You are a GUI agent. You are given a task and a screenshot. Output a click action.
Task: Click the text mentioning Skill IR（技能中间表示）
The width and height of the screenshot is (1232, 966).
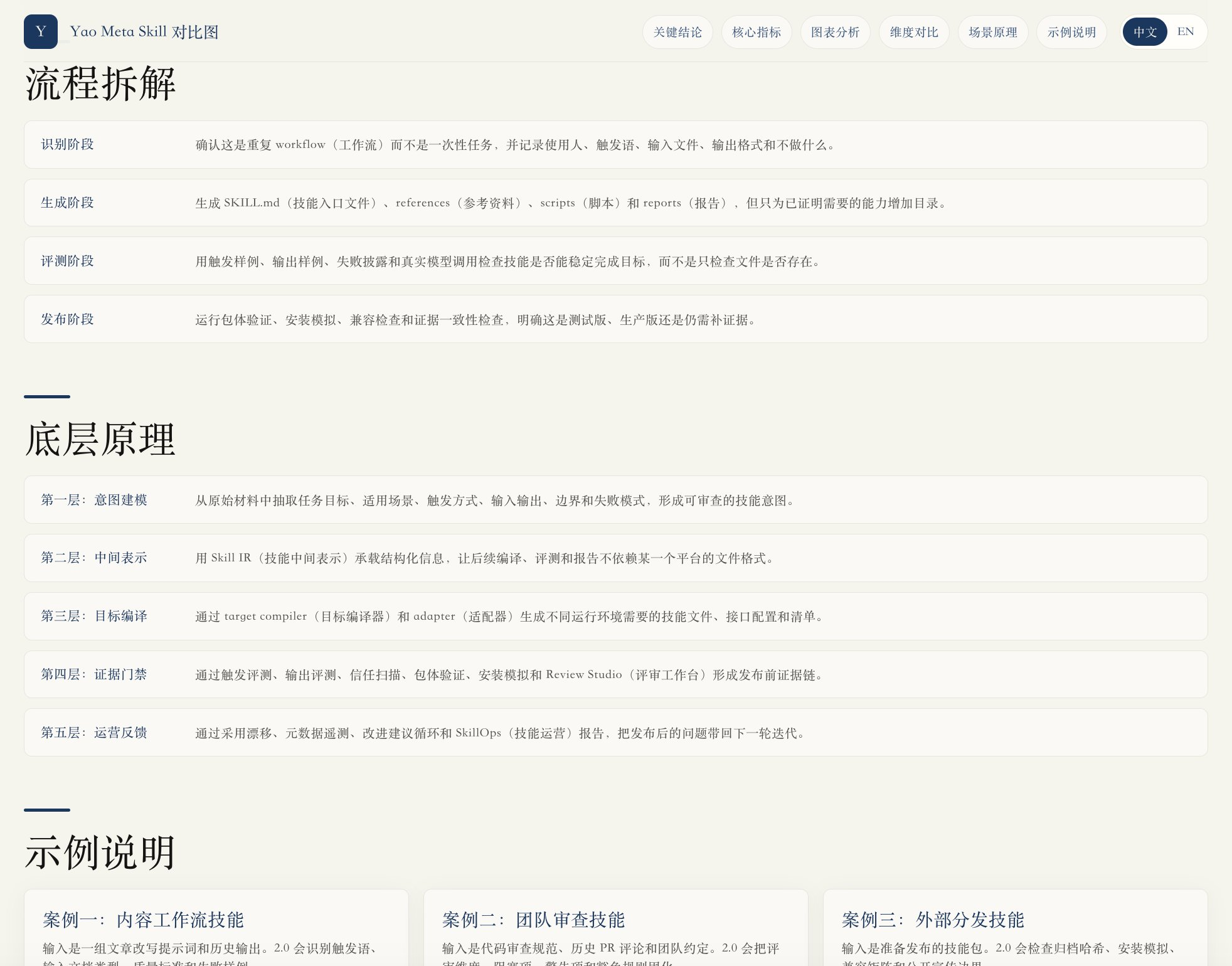pyautogui.click(x=487, y=558)
